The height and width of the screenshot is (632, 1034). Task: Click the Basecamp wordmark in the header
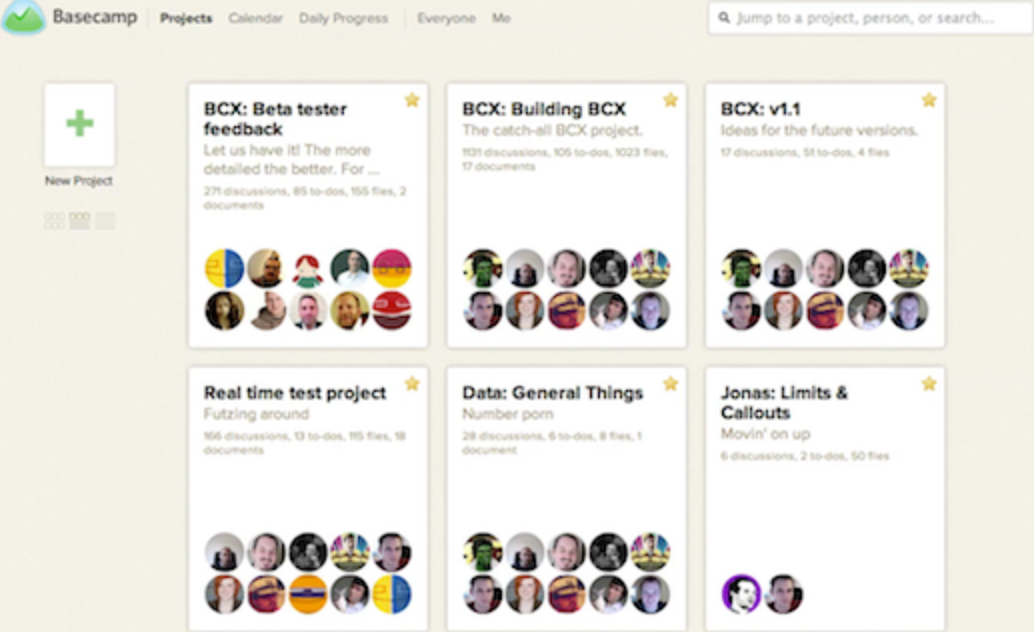(95, 16)
